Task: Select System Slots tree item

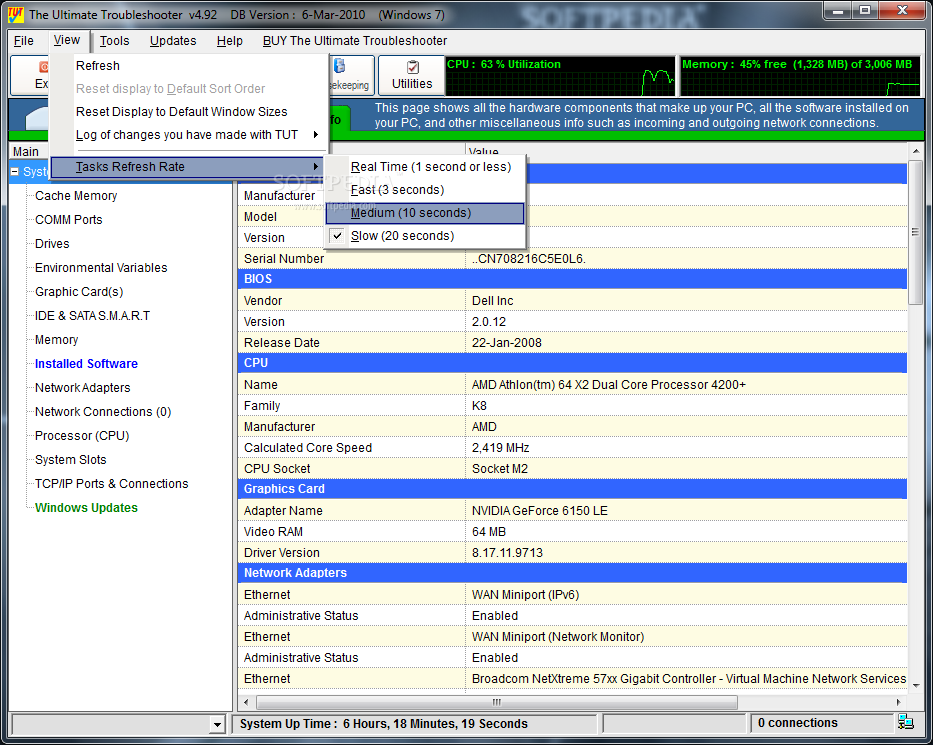Action: [x=71, y=459]
